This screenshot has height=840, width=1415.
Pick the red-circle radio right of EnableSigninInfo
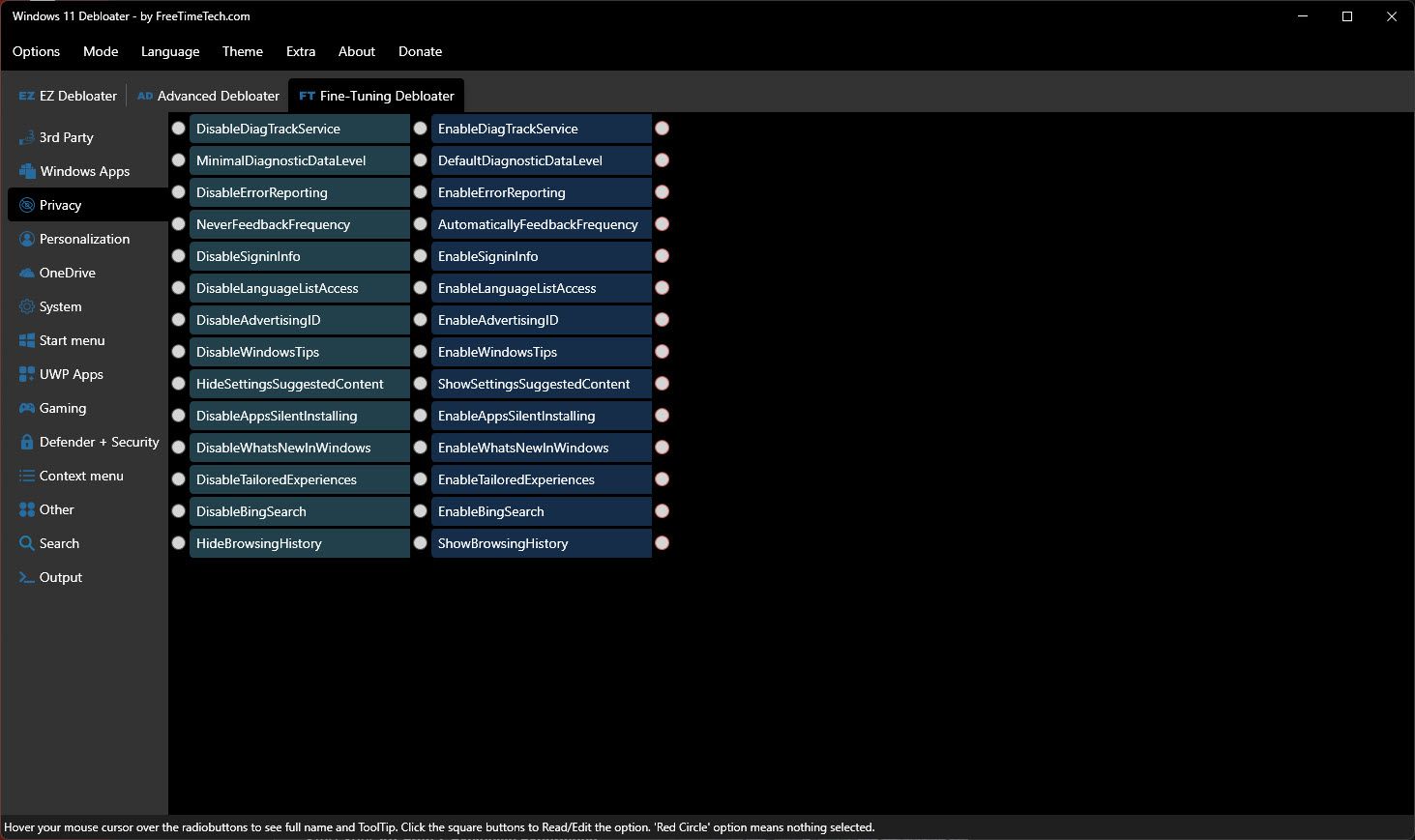663,256
